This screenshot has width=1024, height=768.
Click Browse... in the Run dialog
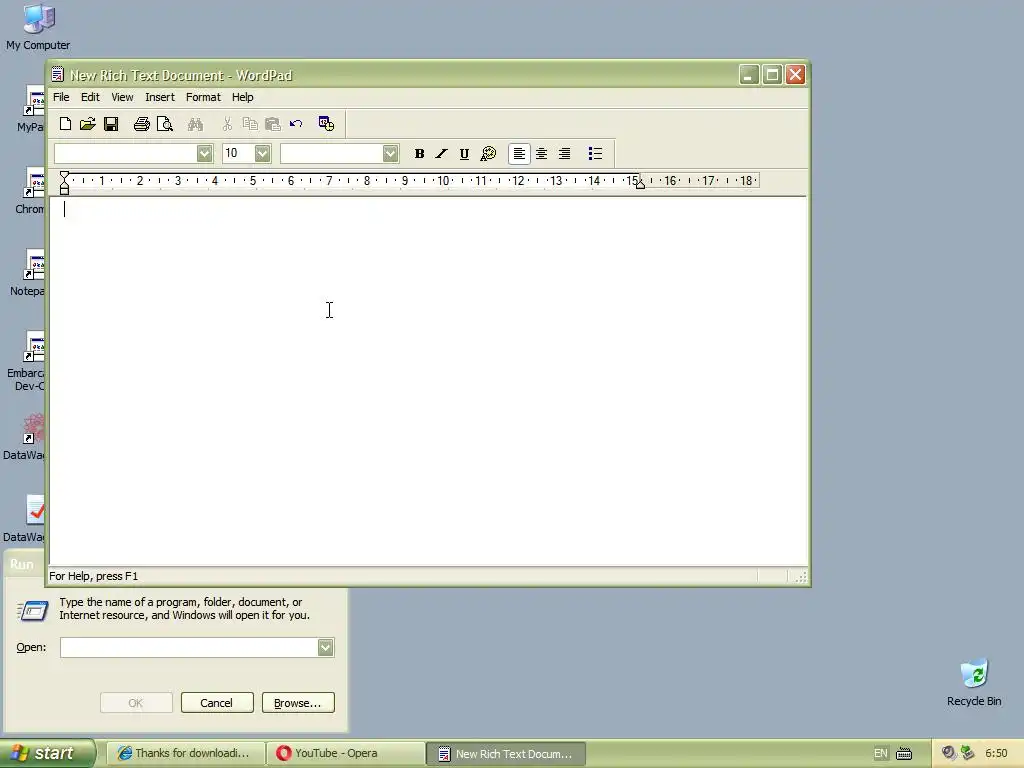click(x=298, y=703)
